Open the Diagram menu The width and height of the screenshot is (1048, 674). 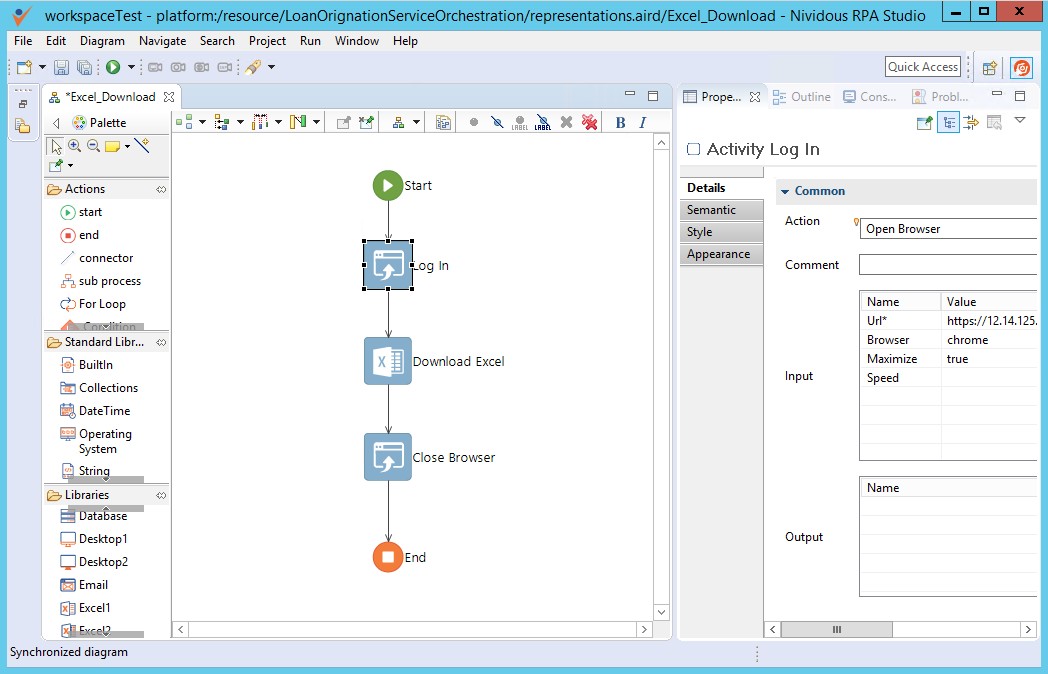[x=102, y=41]
